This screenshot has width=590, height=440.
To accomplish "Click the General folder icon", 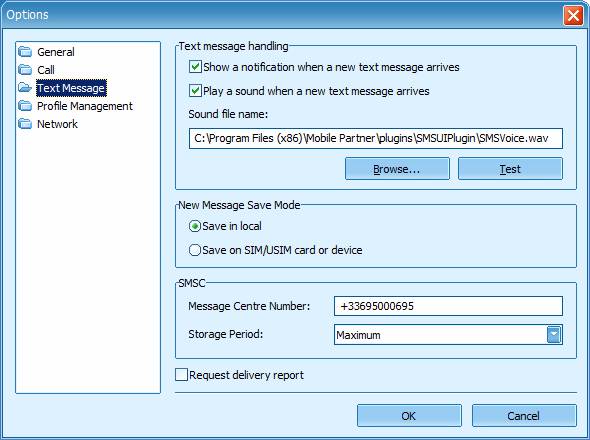I will tap(25, 52).
